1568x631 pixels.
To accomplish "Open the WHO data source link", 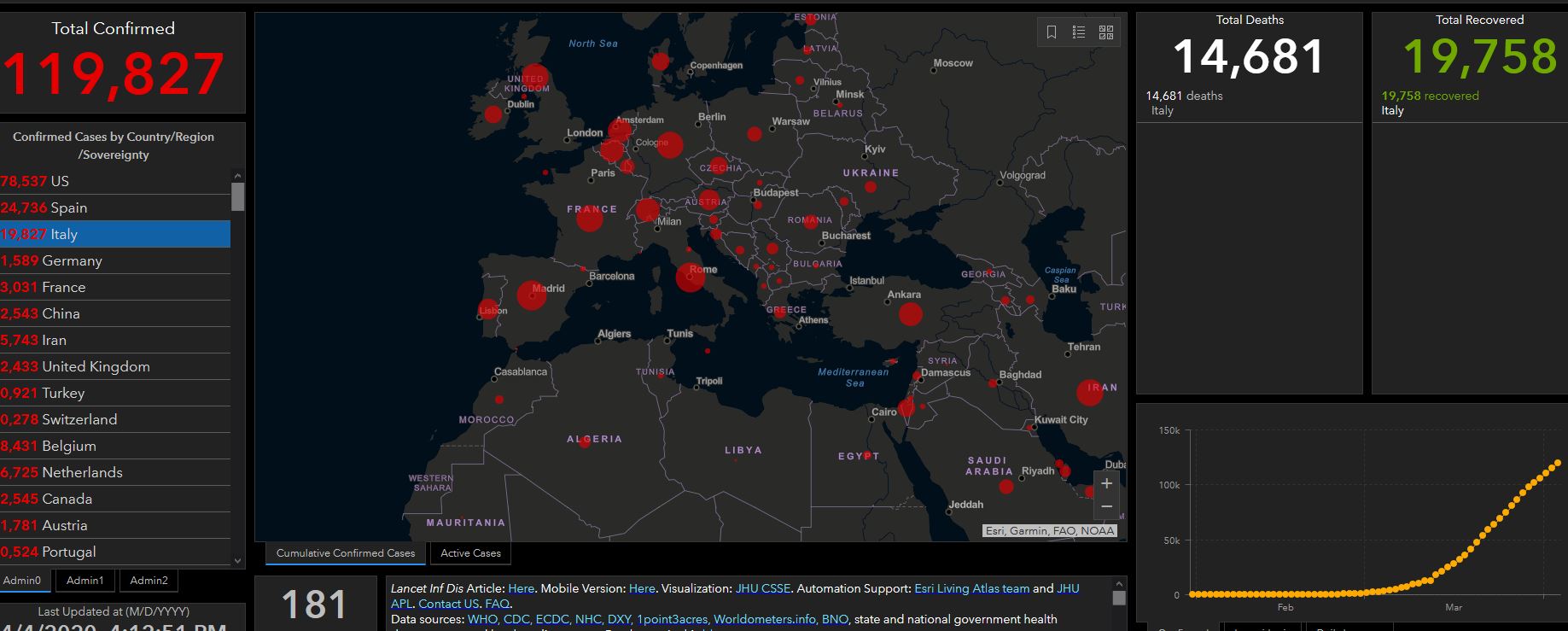I will [x=483, y=619].
